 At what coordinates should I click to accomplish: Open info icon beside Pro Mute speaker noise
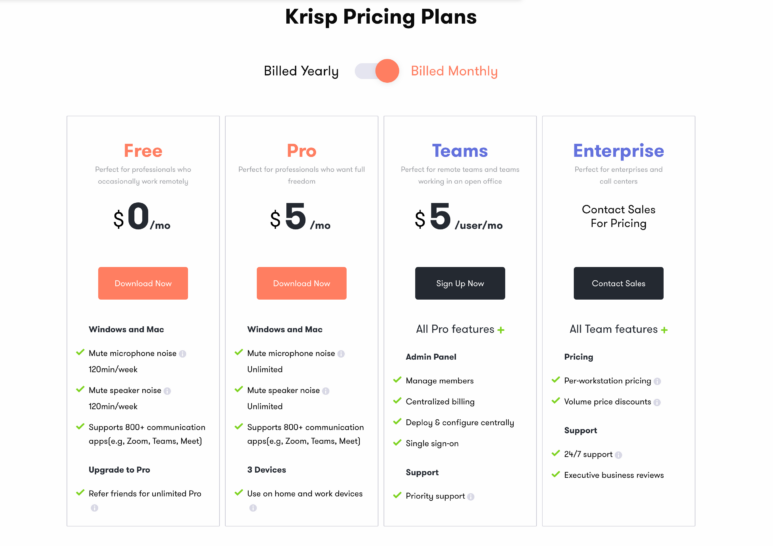tap(326, 391)
